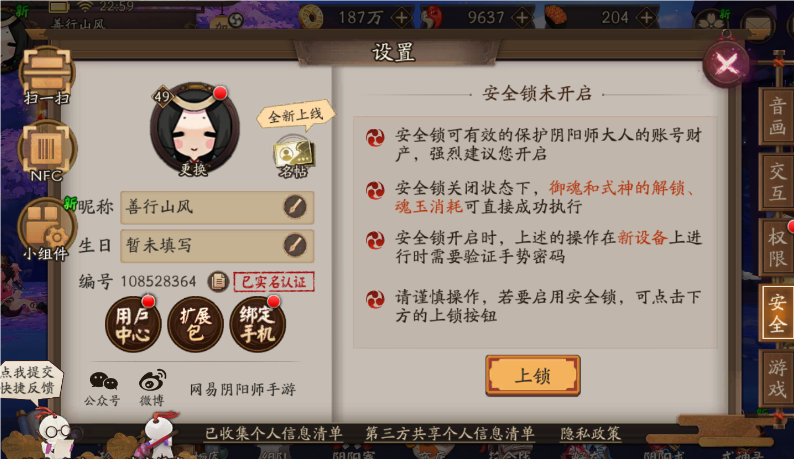This screenshot has height=459, width=794.
Task: Copy the ID number using copy icon
Action: [x=218, y=281]
